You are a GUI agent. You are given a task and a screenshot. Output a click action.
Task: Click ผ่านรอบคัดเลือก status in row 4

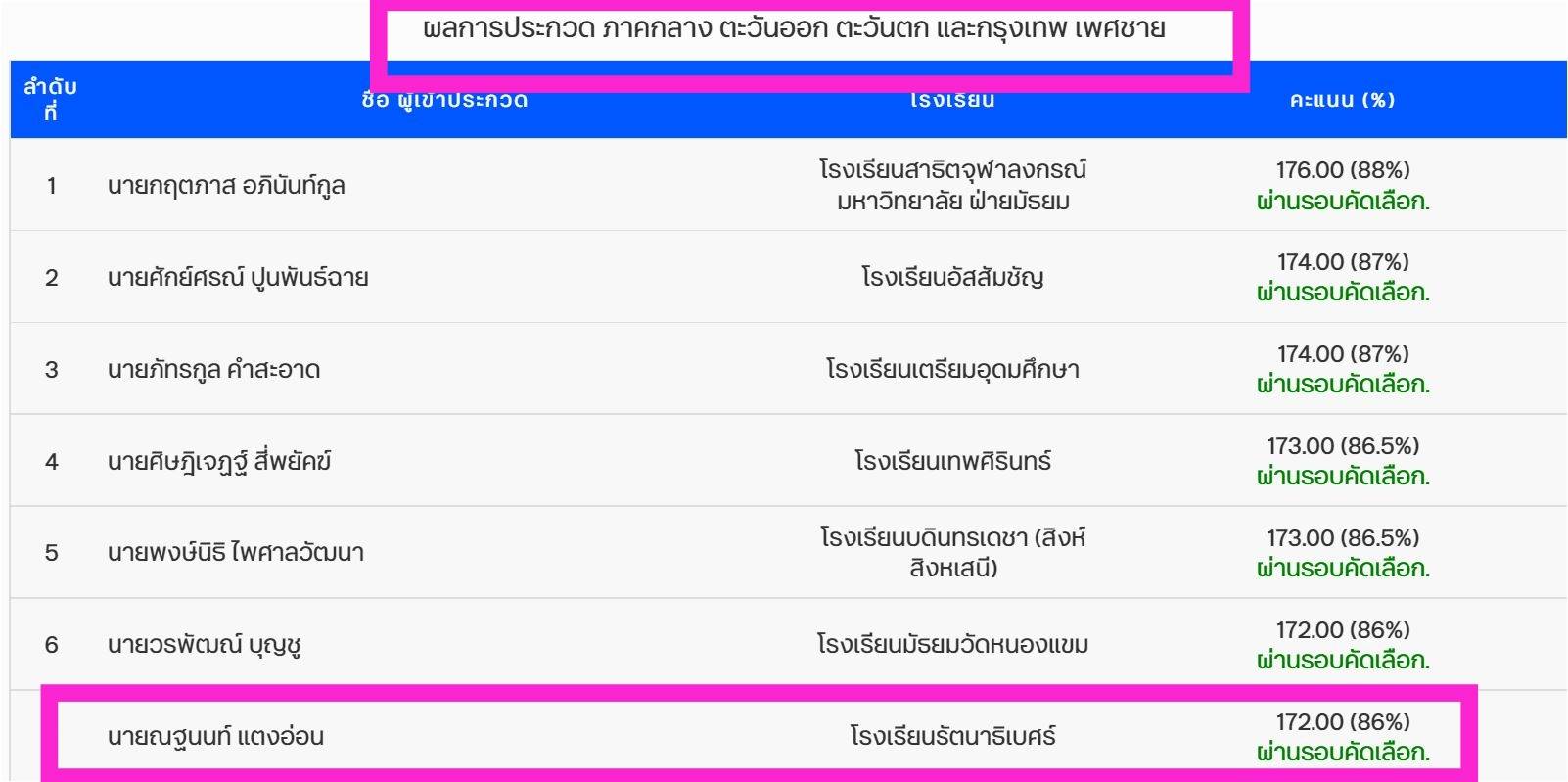(1343, 476)
